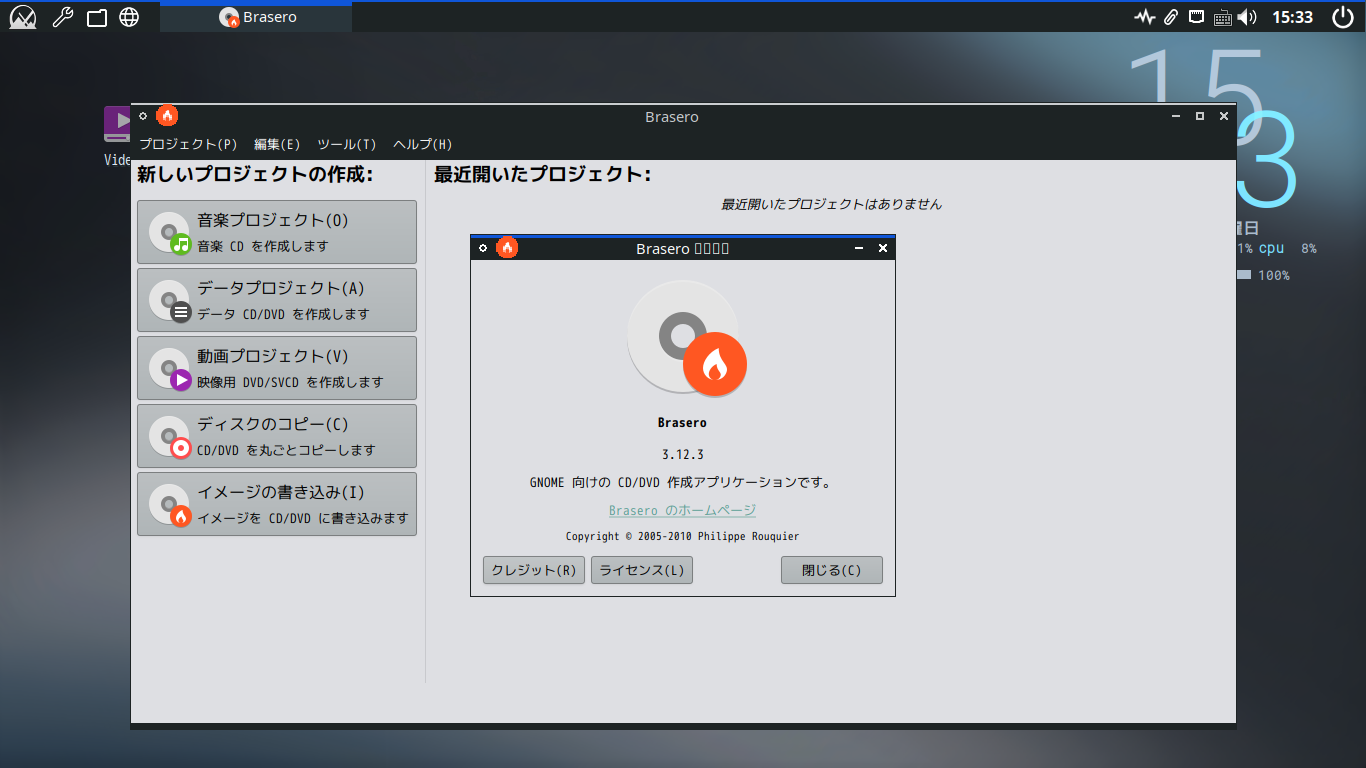Screen dimensions: 1366x768
Task: Open window menu dot in about dialog titlebar
Action: click(483, 248)
